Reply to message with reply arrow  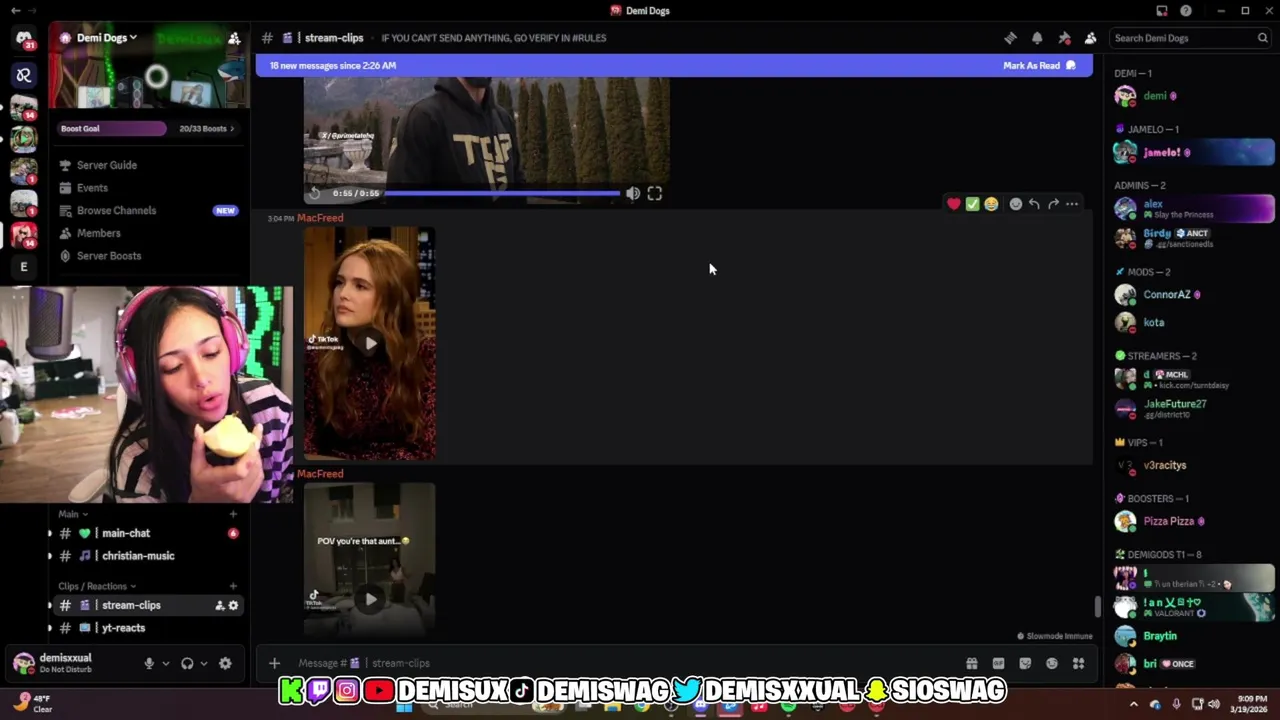click(x=1034, y=204)
